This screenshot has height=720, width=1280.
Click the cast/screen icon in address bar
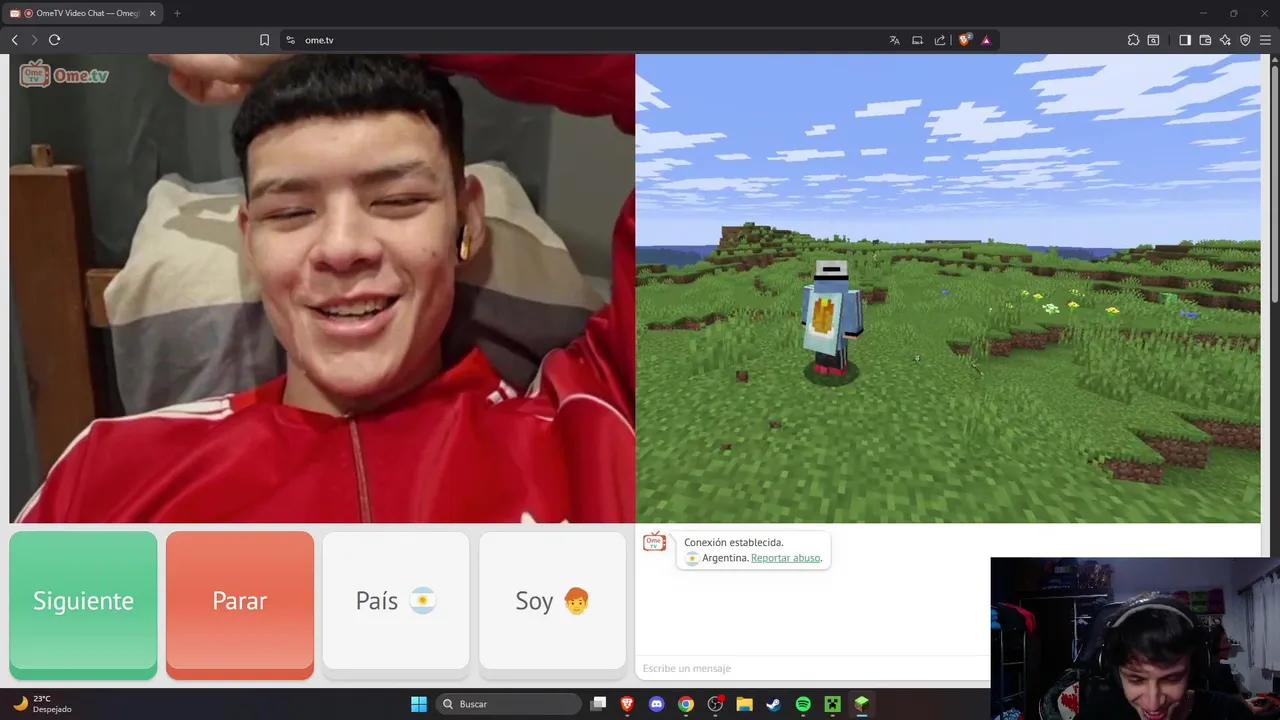(917, 40)
